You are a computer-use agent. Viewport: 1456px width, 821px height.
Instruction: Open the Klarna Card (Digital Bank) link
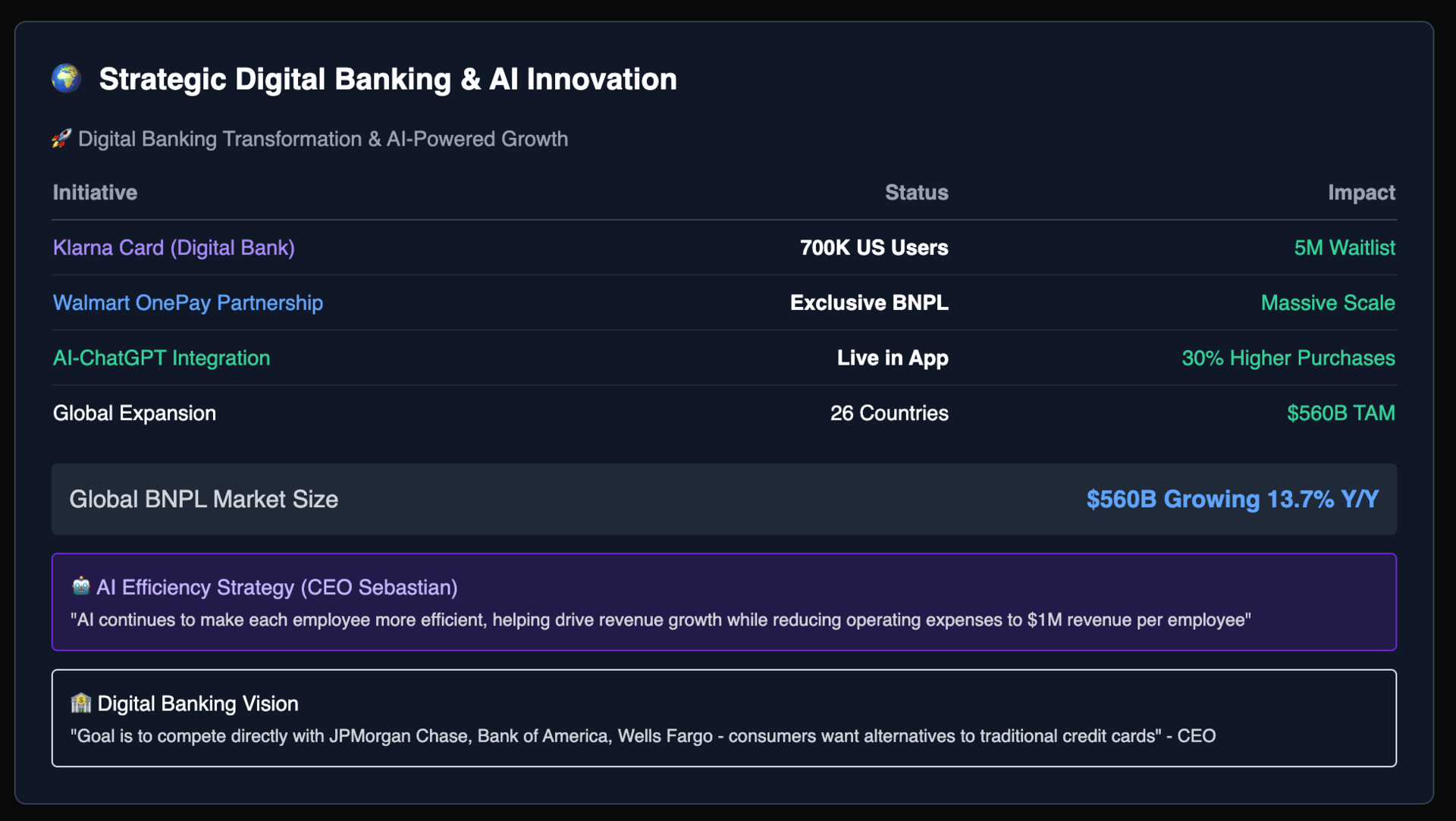point(174,248)
